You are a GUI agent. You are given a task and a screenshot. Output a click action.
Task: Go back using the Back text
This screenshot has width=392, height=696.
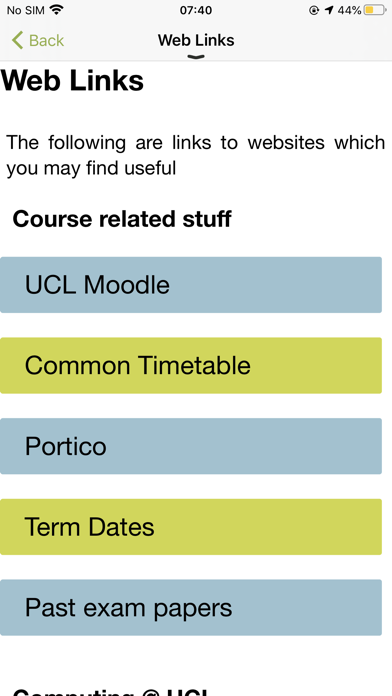46,40
